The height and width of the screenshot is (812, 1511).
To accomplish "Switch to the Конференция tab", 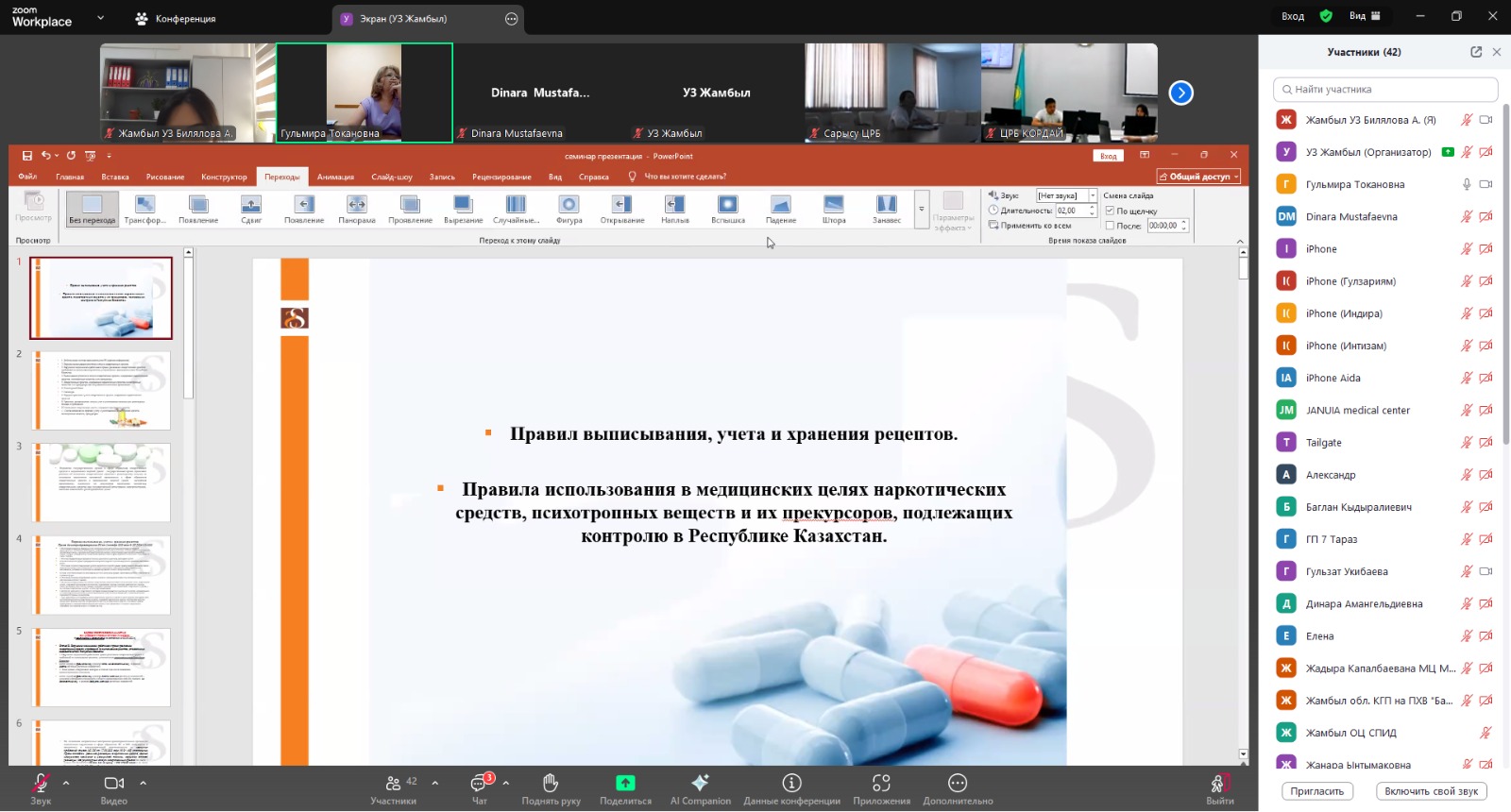I will 176,19.
